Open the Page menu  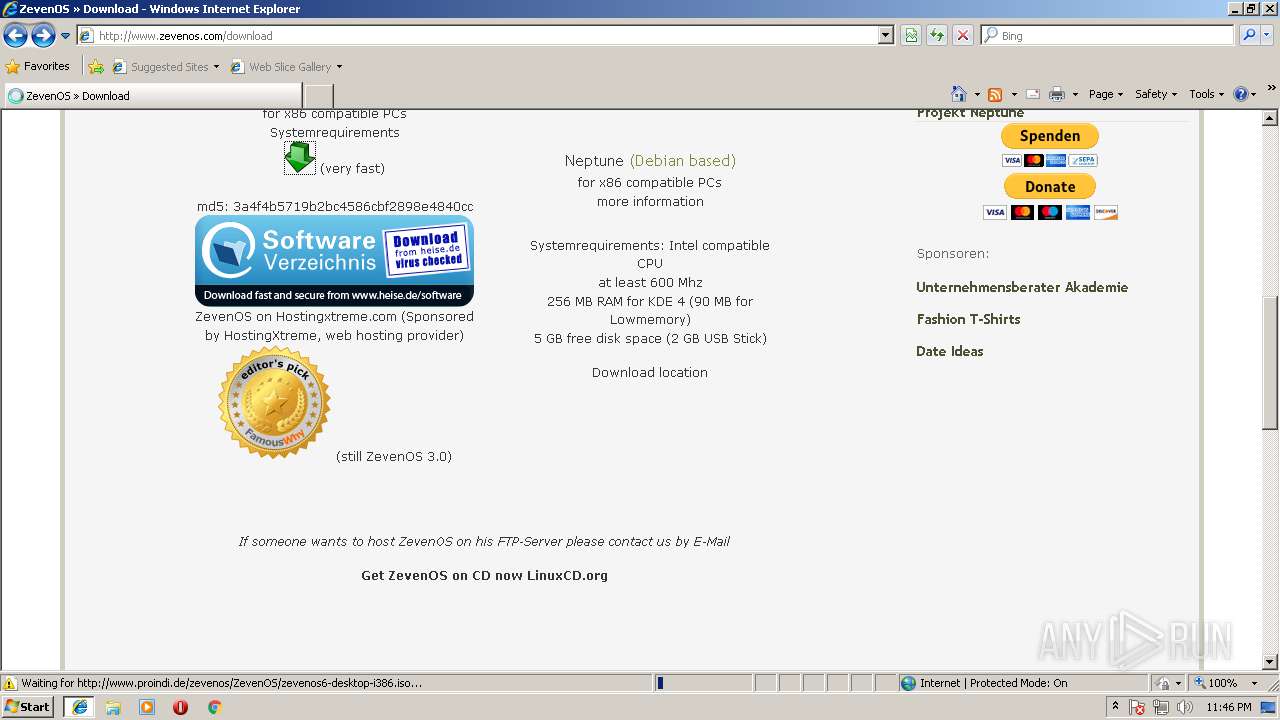tap(1106, 94)
